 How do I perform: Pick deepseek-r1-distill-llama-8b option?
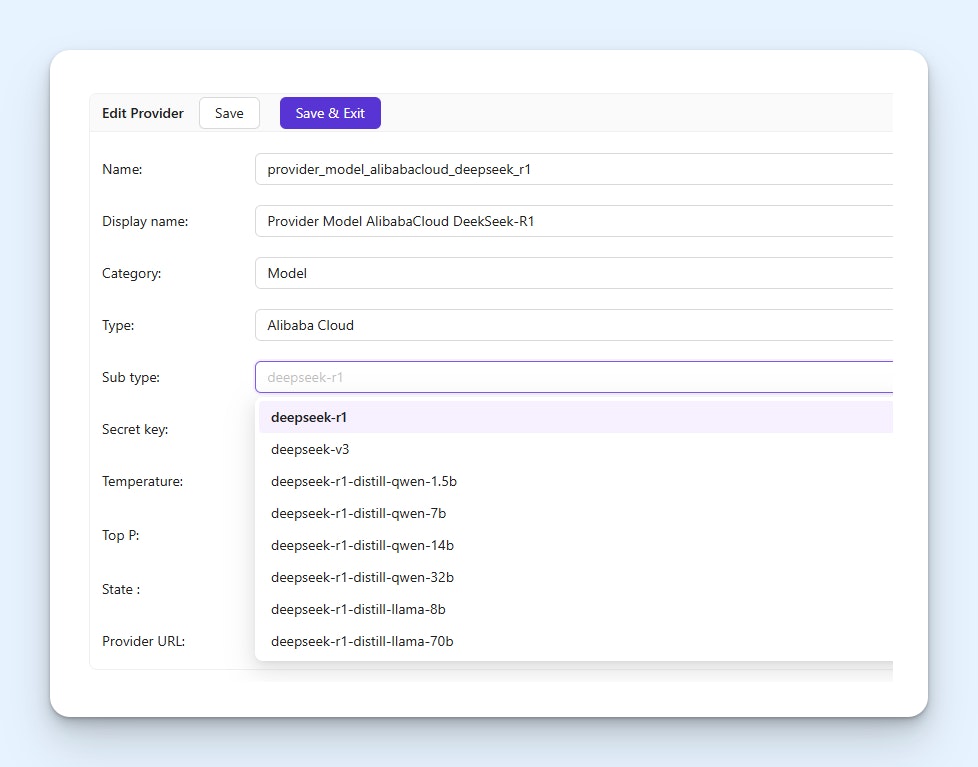pos(358,609)
